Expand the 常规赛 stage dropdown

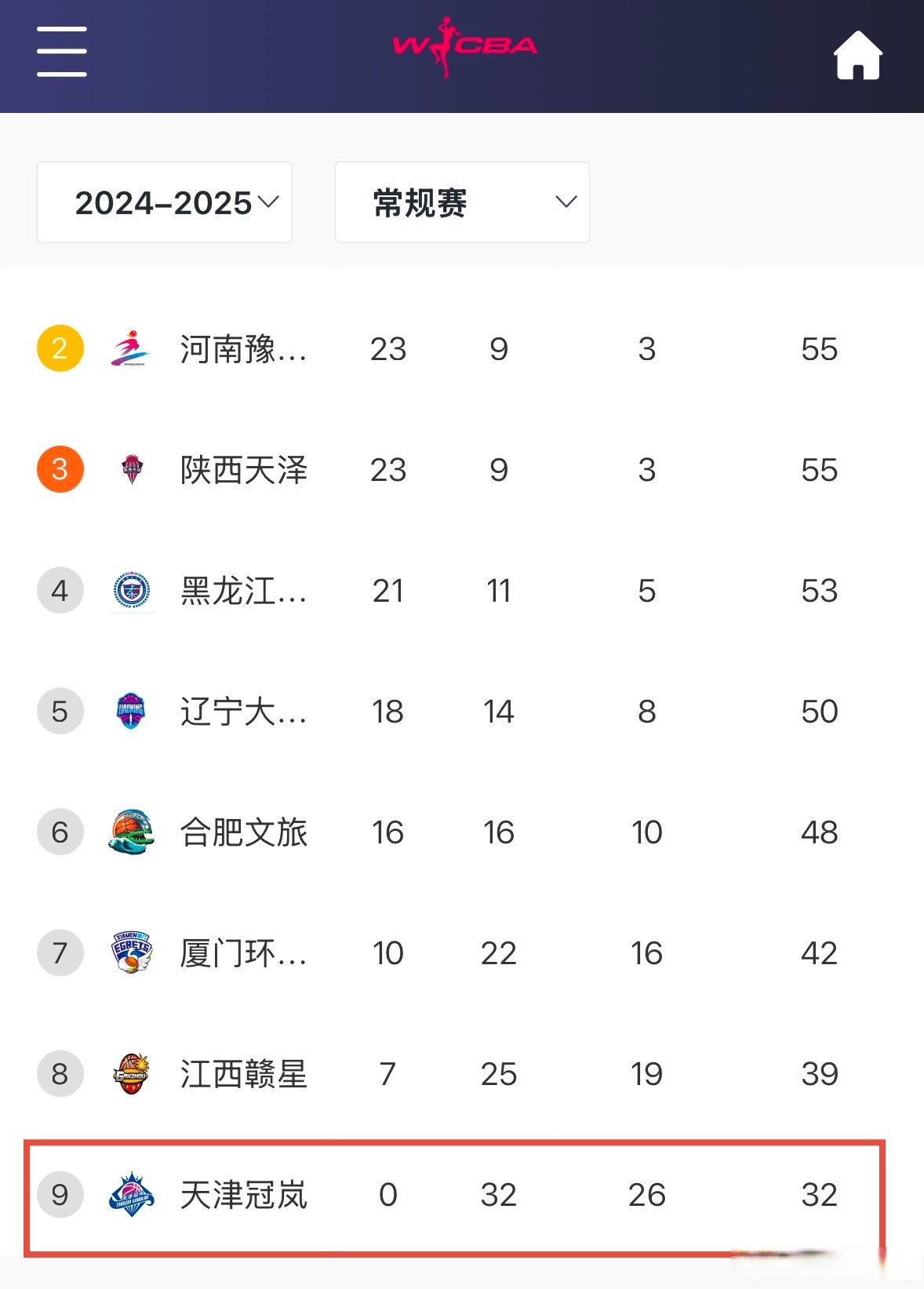click(x=462, y=202)
